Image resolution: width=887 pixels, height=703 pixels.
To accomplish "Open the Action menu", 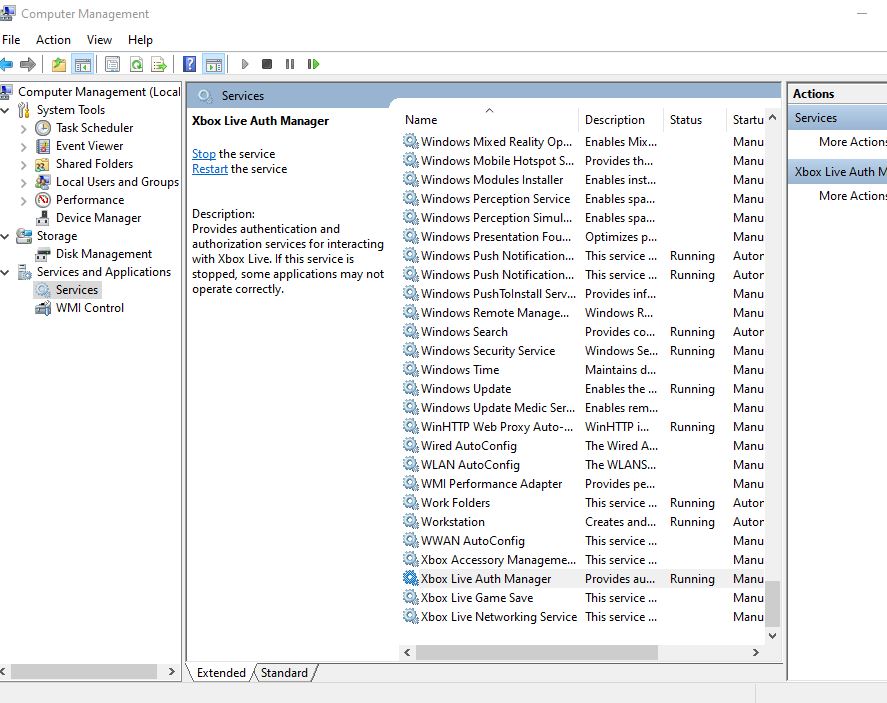I will click(x=53, y=40).
